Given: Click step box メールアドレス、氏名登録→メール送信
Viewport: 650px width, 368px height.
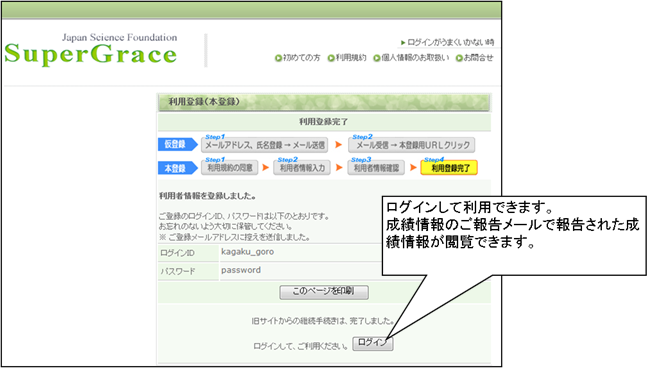Looking at the screenshot, I should pos(264,145).
